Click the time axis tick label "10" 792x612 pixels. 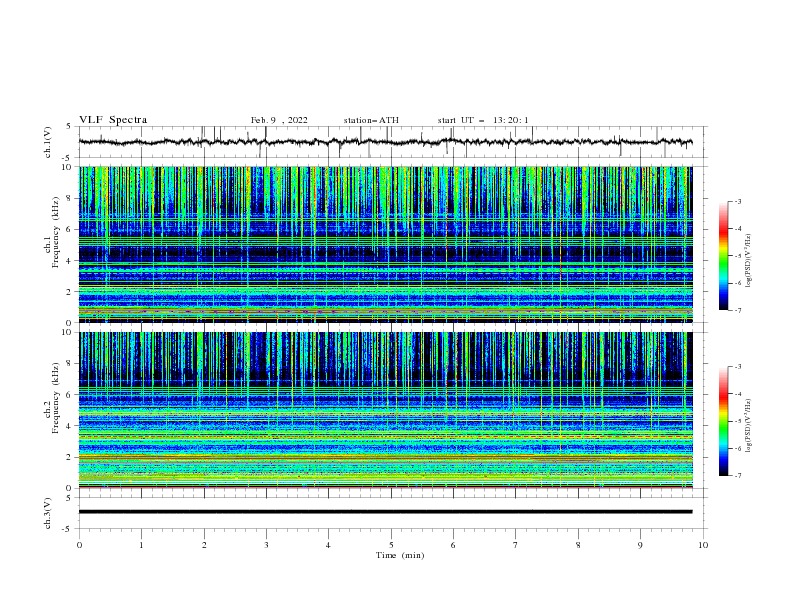[x=703, y=545]
